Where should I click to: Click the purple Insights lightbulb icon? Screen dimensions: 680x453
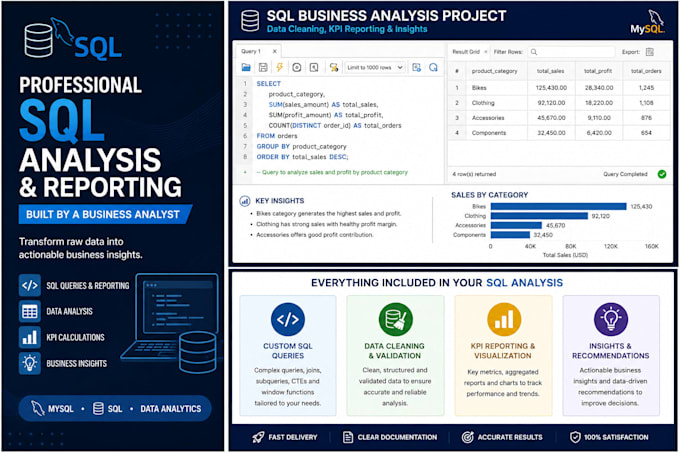pos(611,320)
